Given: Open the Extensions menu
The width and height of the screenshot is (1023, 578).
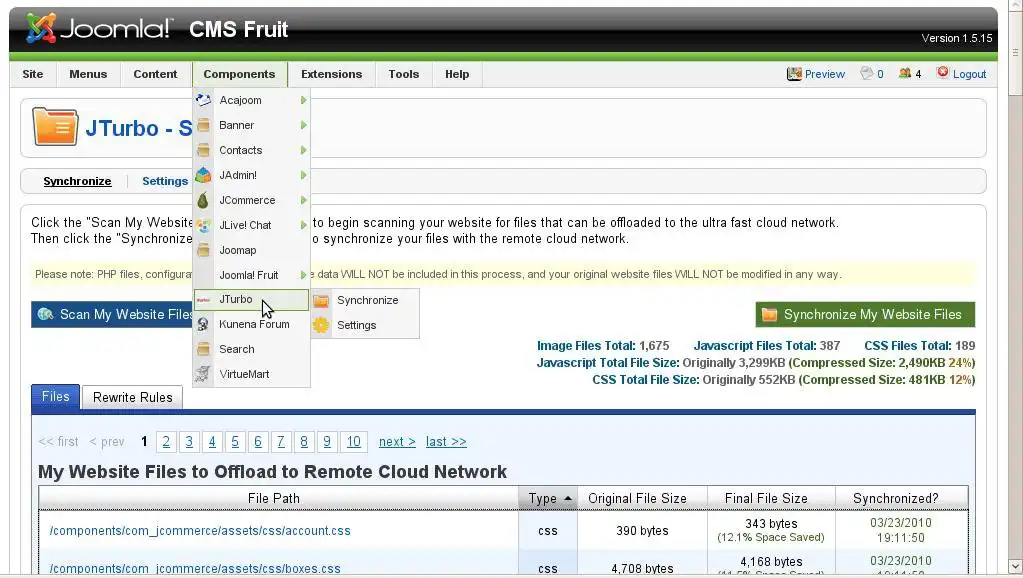Looking at the screenshot, I should 331,74.
